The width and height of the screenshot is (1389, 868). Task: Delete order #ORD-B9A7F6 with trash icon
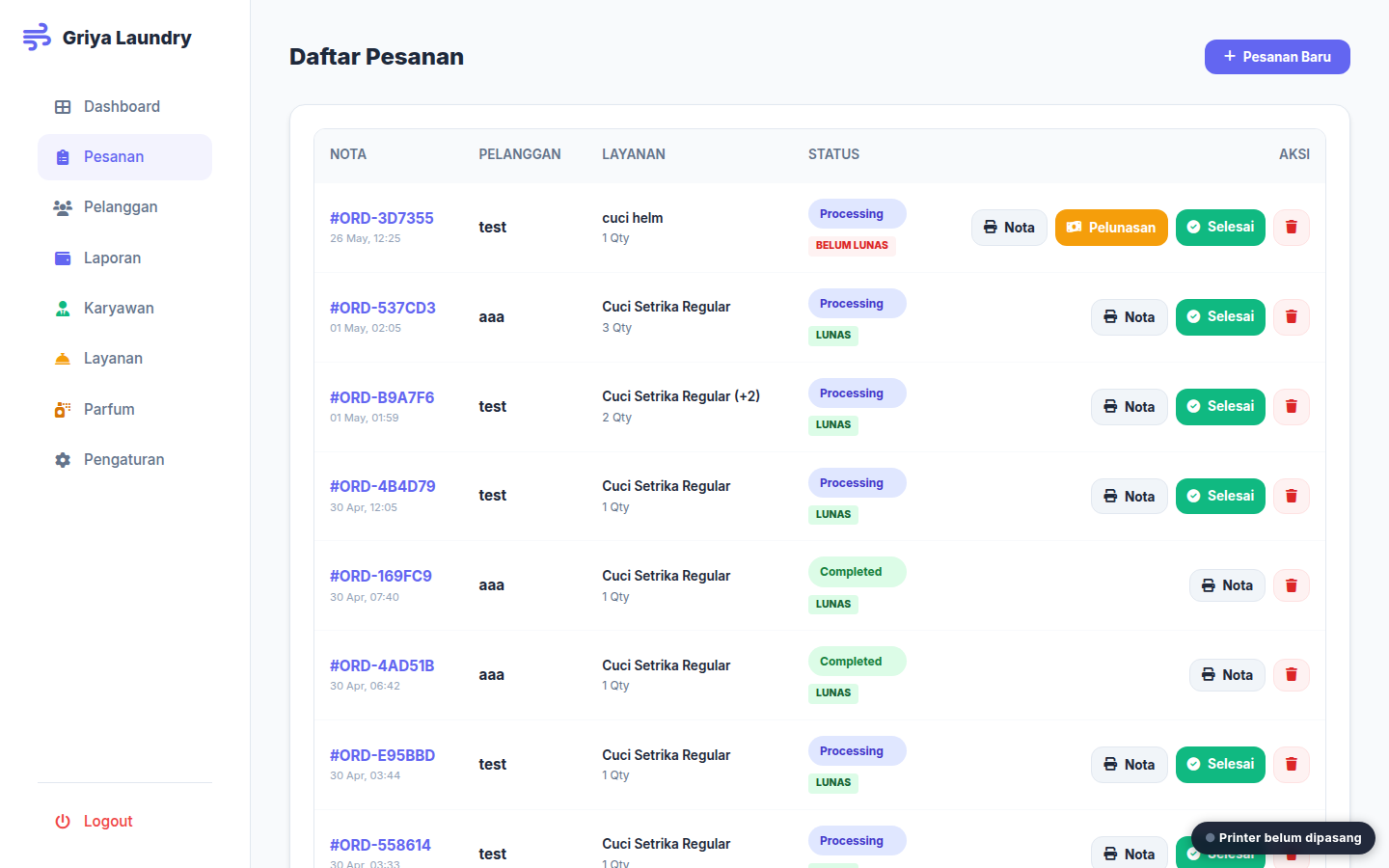pyautogui.click(x=1292, y=407)
